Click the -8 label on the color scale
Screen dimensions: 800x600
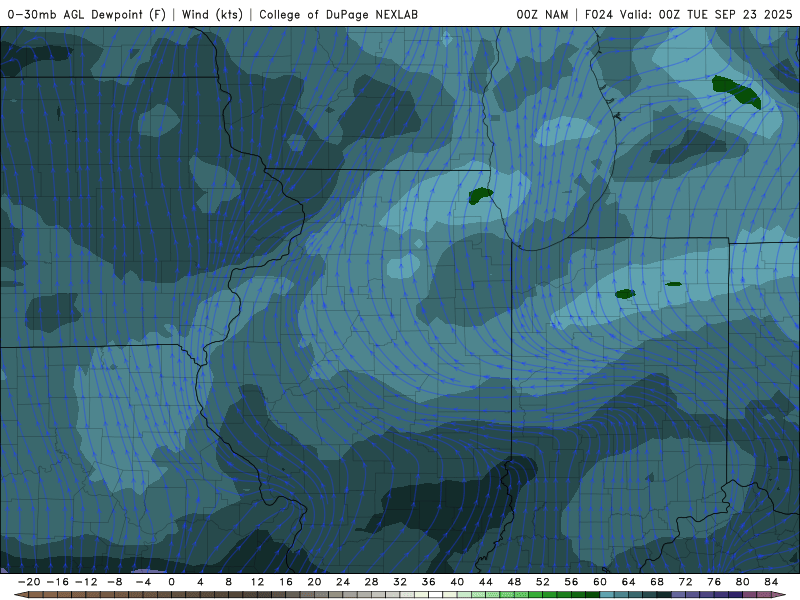click(x=114, y=582)
